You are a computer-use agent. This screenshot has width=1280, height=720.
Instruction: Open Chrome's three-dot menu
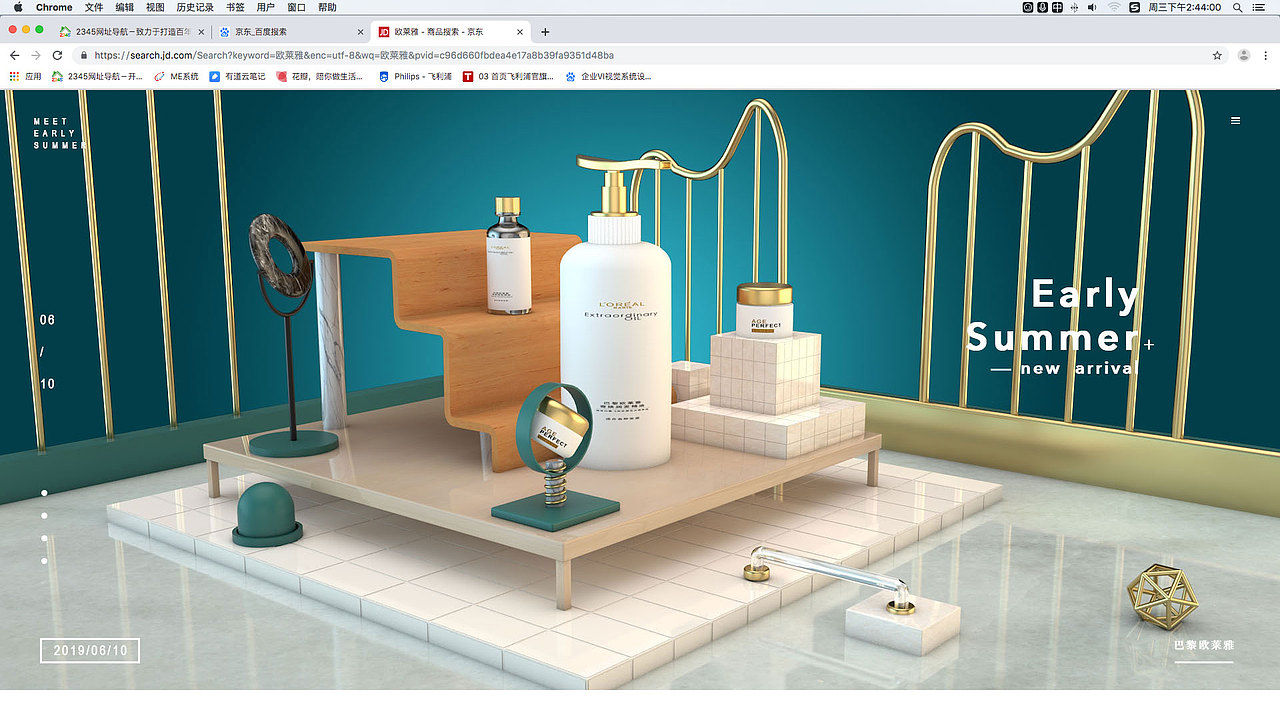1266,56
